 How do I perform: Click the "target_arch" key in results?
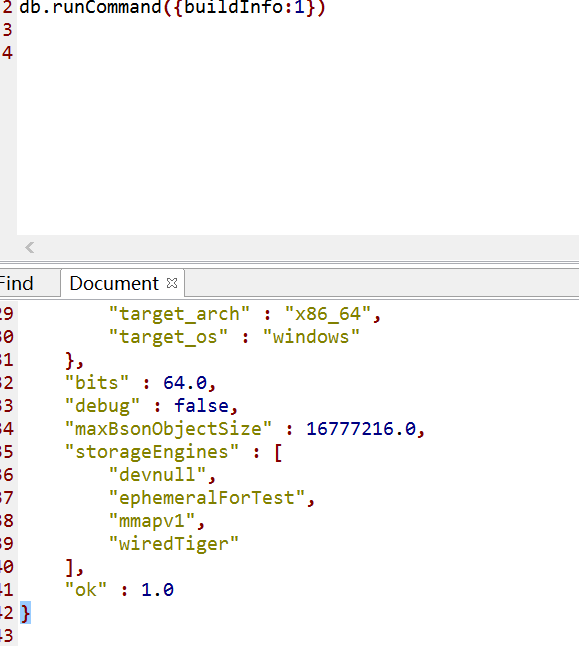click(179, 314)
